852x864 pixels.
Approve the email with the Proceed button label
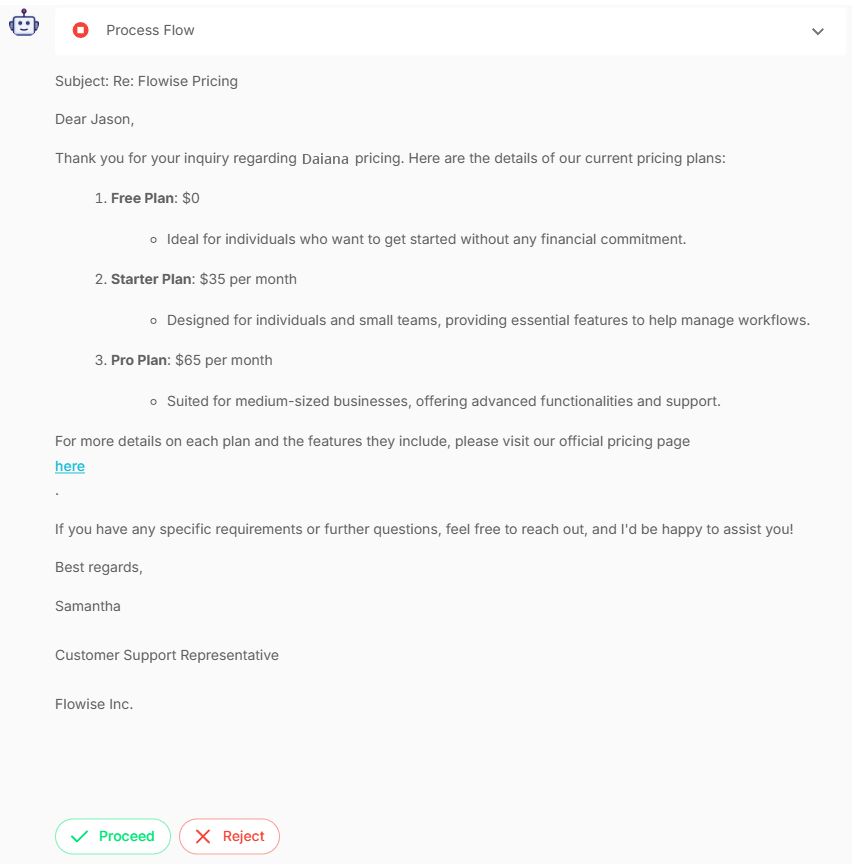(x=127, y=836)
